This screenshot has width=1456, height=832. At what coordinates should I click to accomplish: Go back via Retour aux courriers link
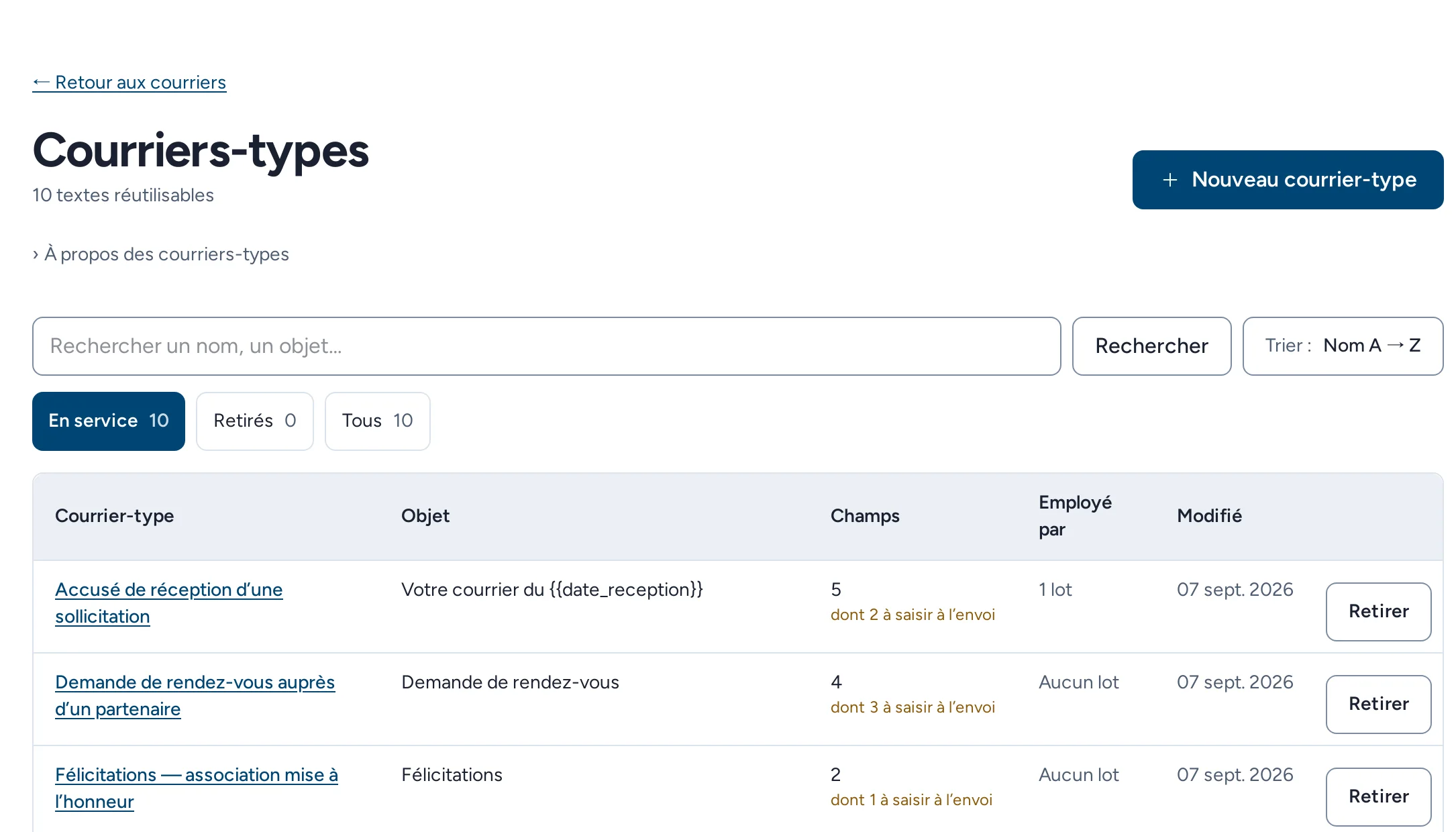pos(129,83)
